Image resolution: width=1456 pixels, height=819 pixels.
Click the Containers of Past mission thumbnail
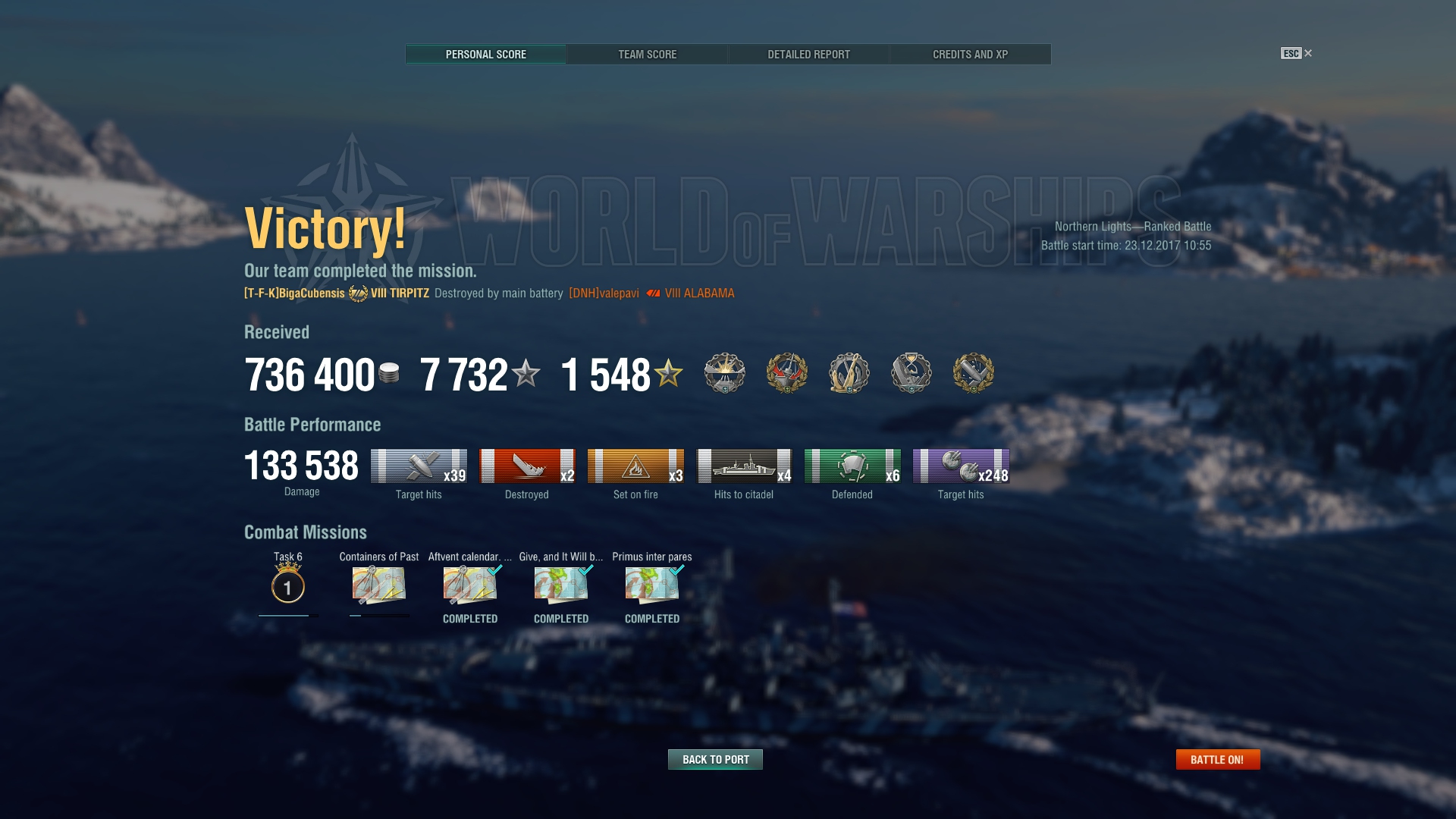(x=379, y=585)
